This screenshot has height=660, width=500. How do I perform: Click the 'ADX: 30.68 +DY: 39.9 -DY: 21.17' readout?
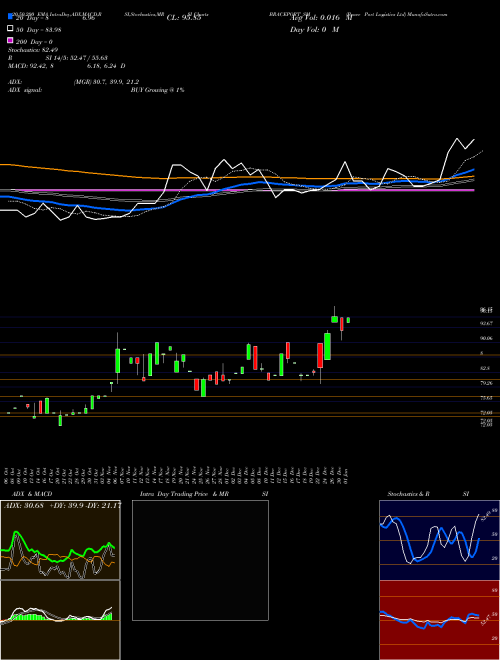[x=63, y=505]
